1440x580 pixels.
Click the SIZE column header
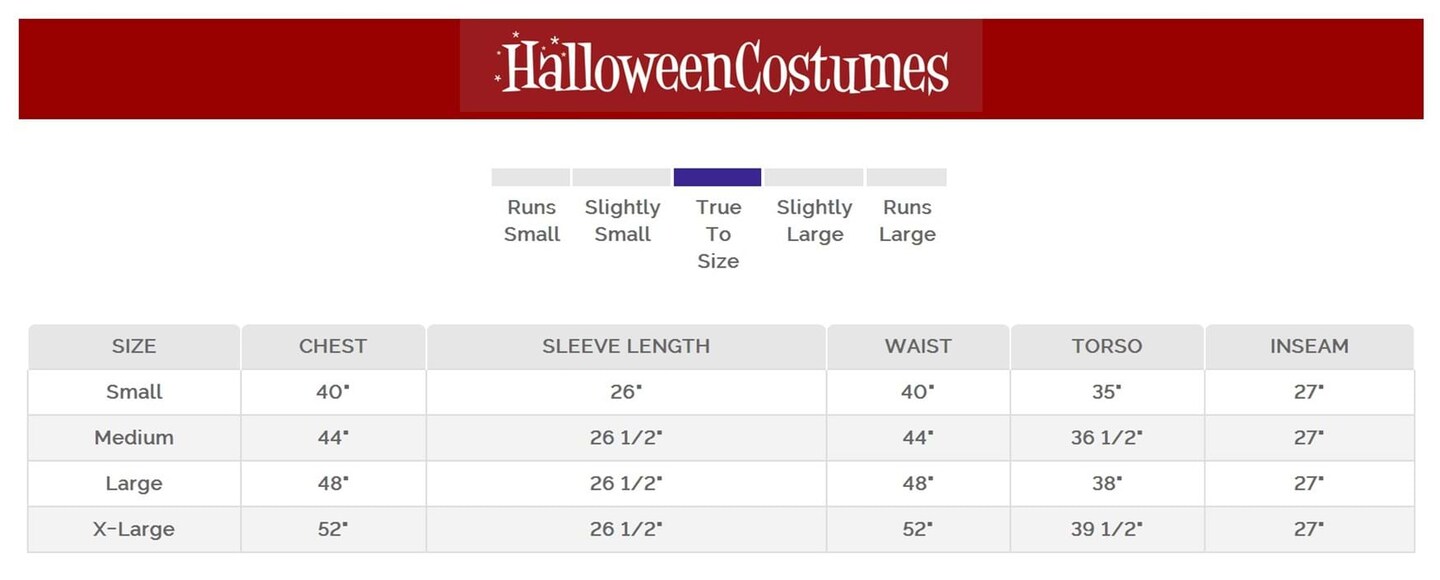(x=134, y=346)
